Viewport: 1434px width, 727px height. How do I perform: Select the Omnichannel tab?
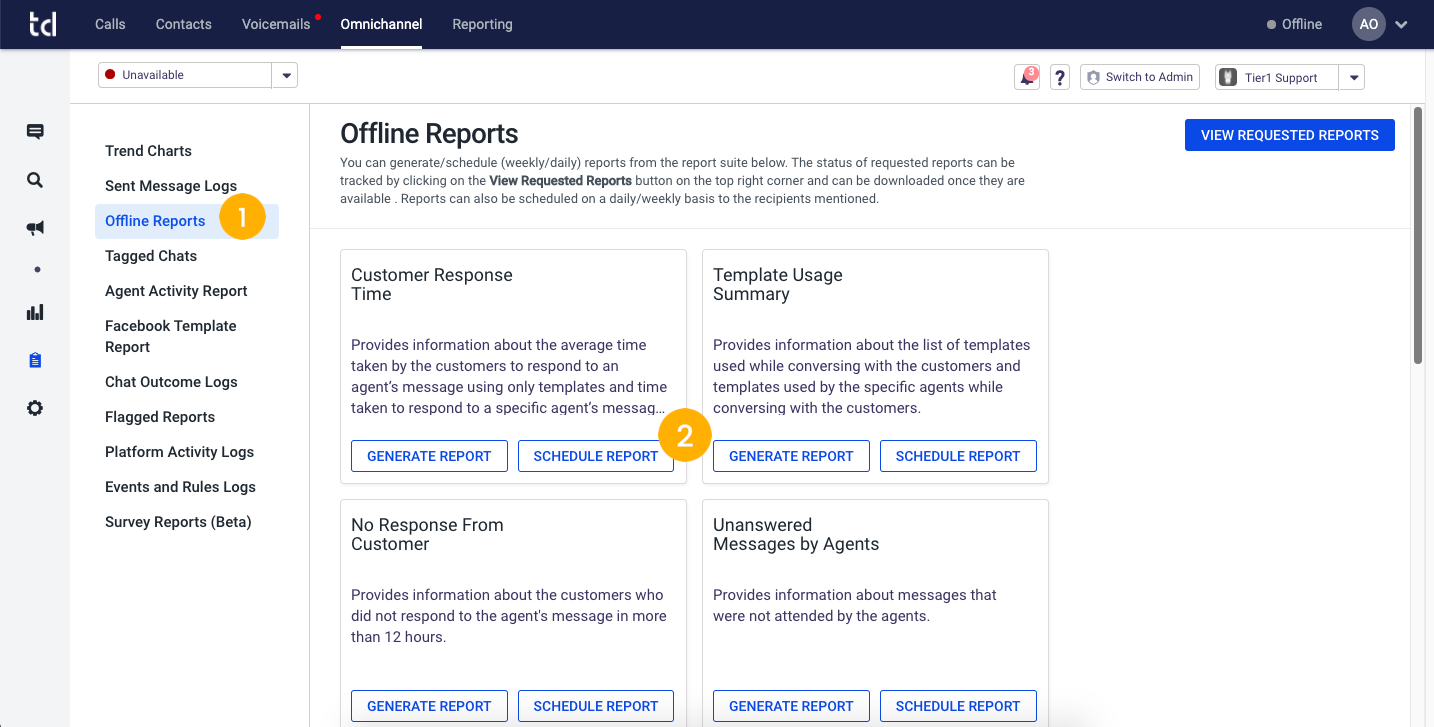pyautogui.click(x=381, y=24)
